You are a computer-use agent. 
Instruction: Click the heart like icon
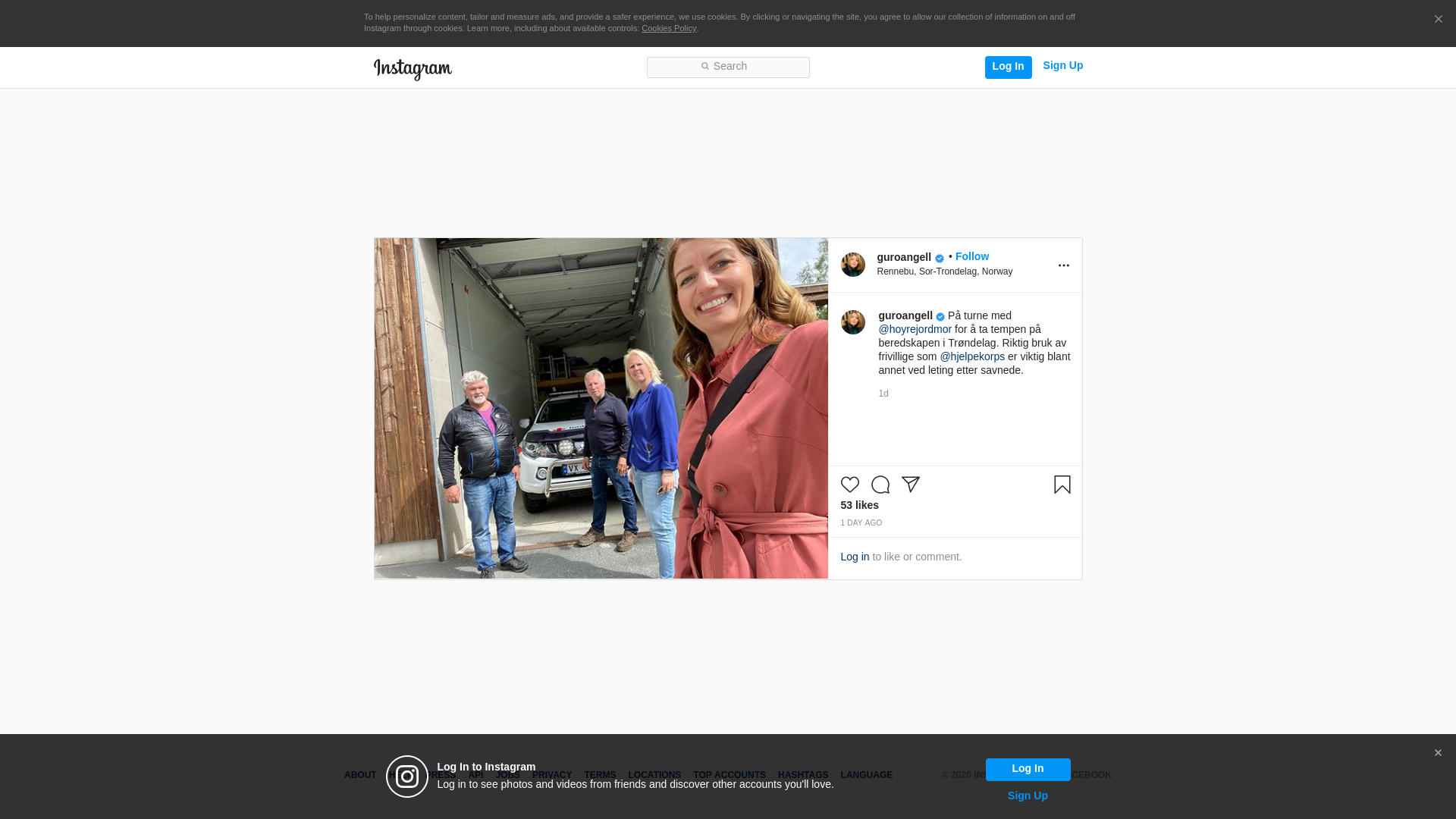point(850,485)
